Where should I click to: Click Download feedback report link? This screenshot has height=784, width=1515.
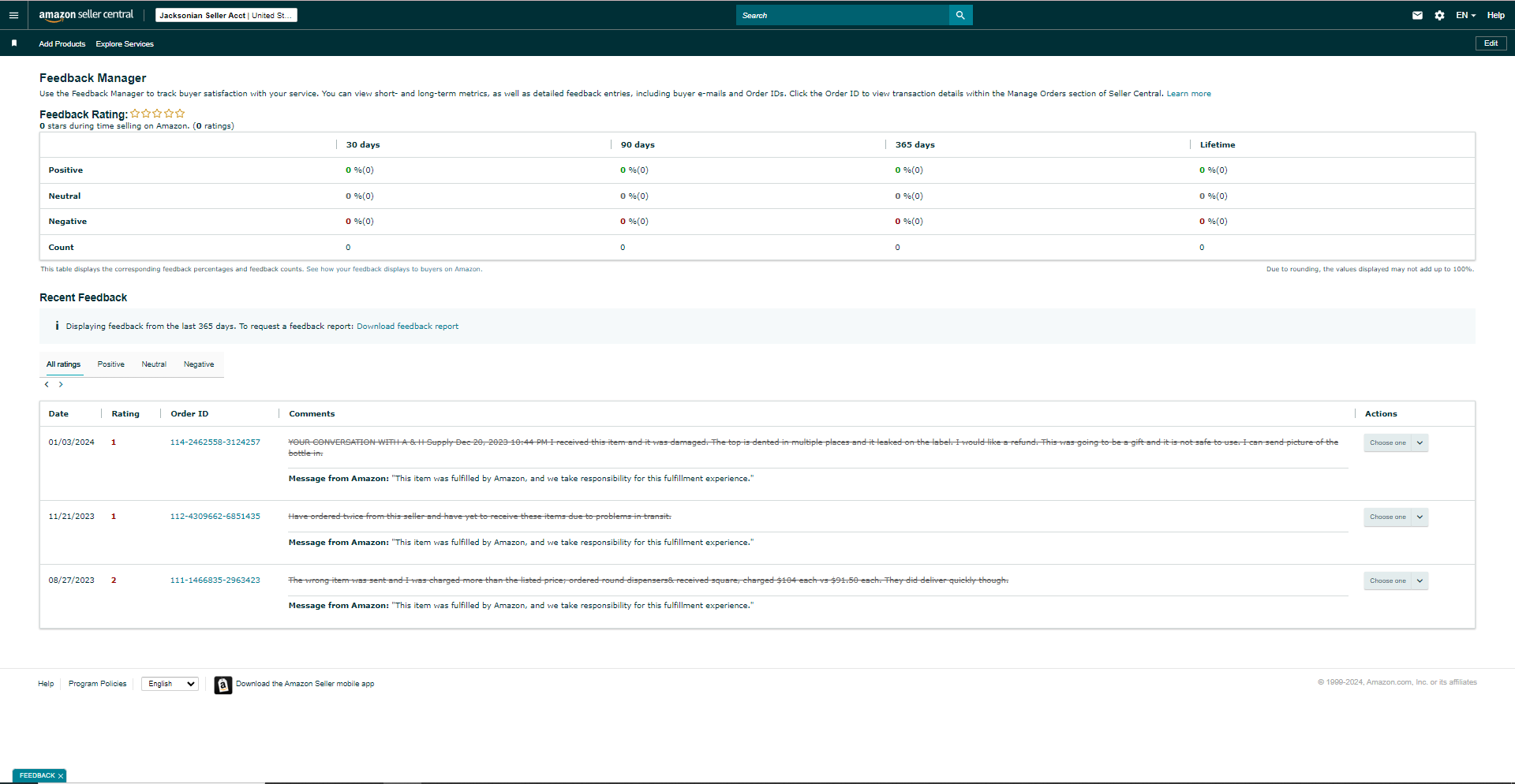point(407,327)
